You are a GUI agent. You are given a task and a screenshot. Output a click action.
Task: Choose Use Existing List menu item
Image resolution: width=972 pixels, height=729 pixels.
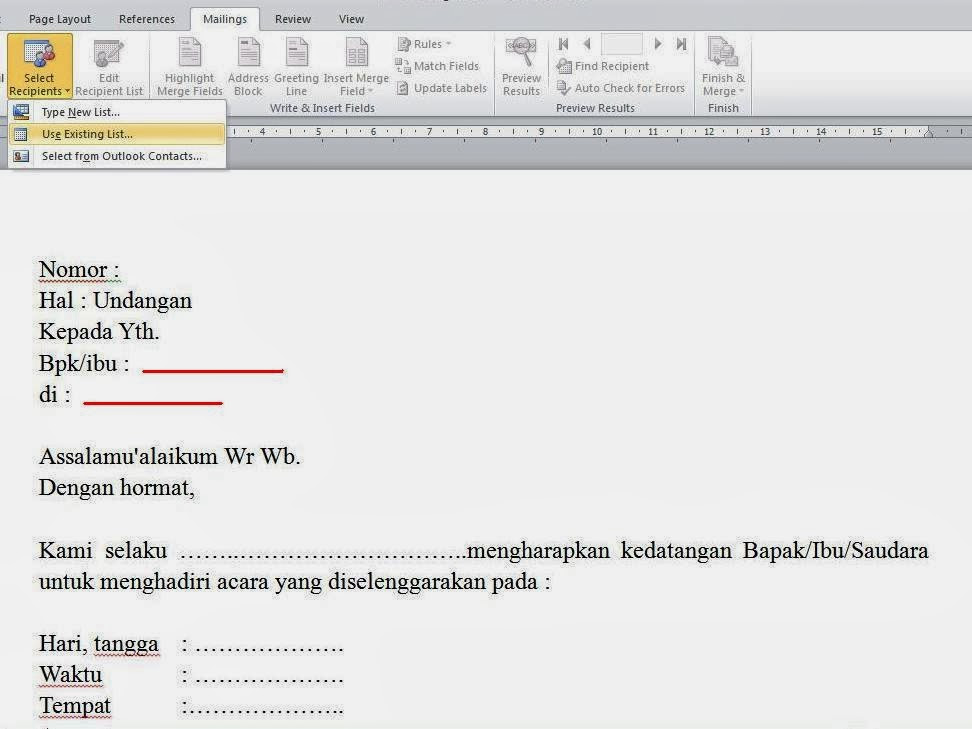[x=117, y=134]
